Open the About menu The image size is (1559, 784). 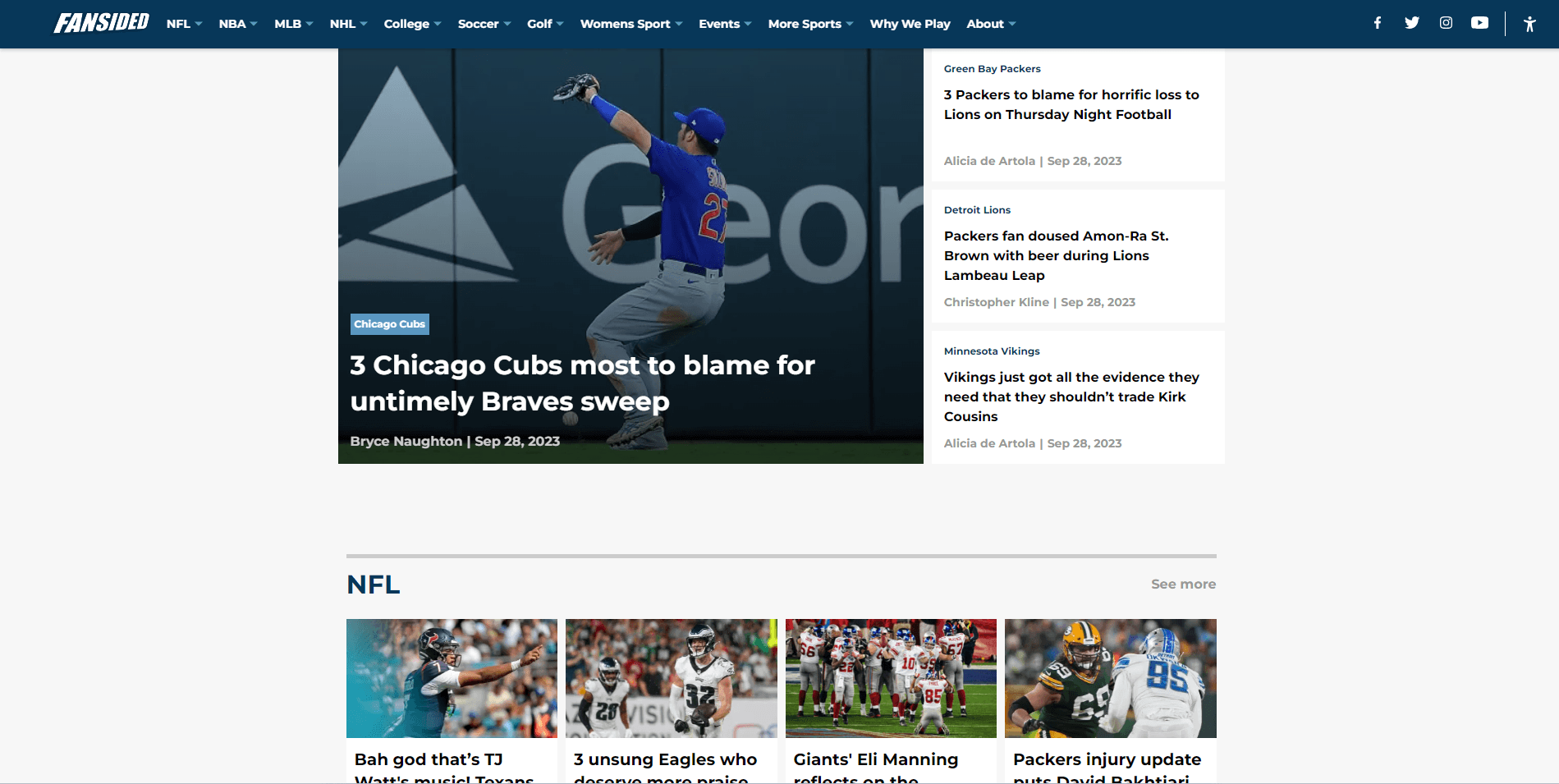click(991, 24)
